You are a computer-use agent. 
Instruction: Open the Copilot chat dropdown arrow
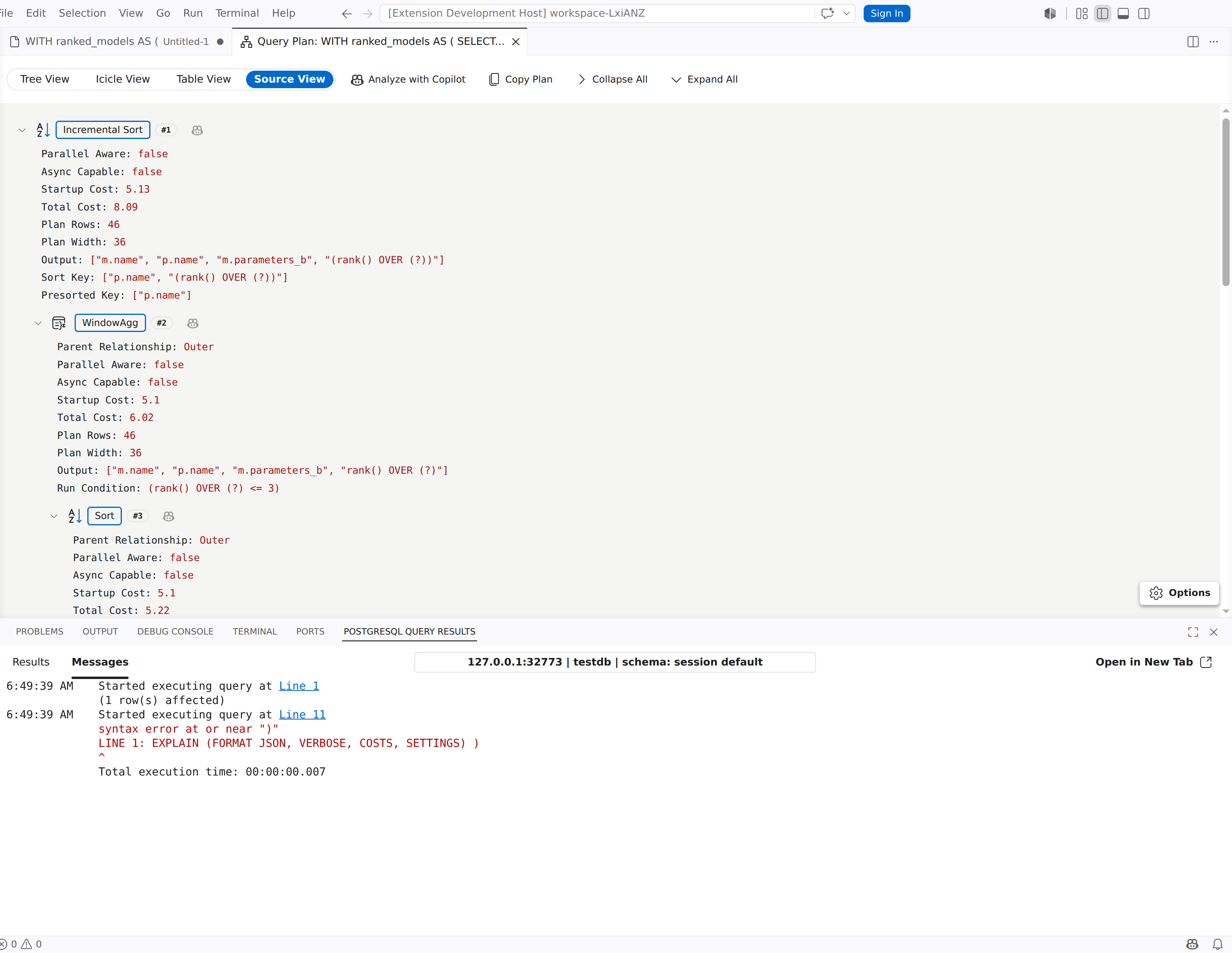[x=846, y=14]
